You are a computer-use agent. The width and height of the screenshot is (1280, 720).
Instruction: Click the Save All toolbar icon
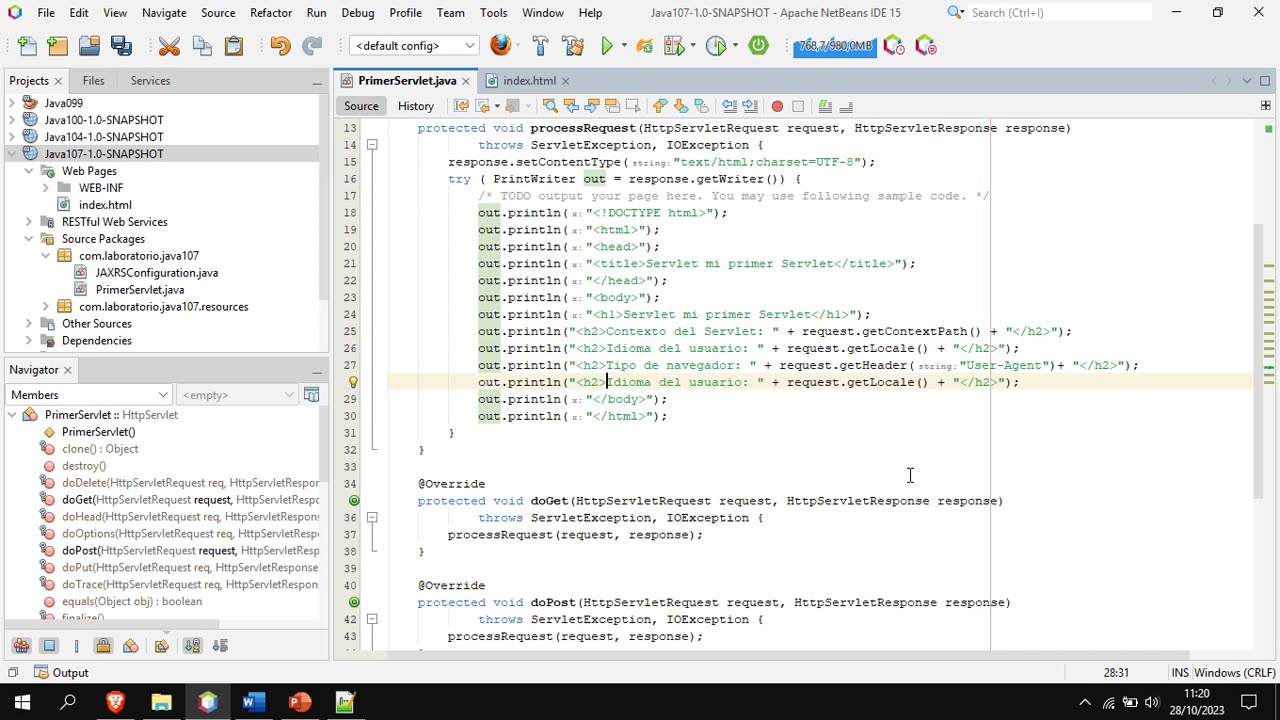pyautogui.click(x=121, y=46)
